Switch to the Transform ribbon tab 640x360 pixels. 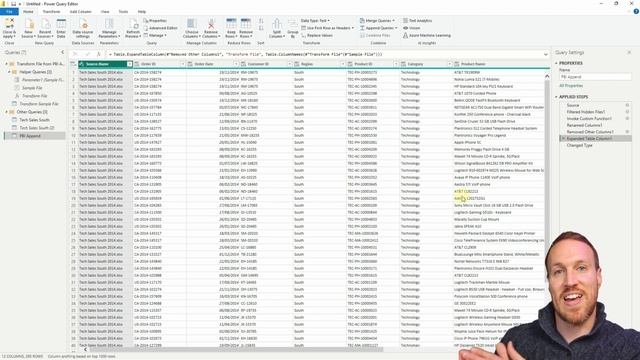51,11
